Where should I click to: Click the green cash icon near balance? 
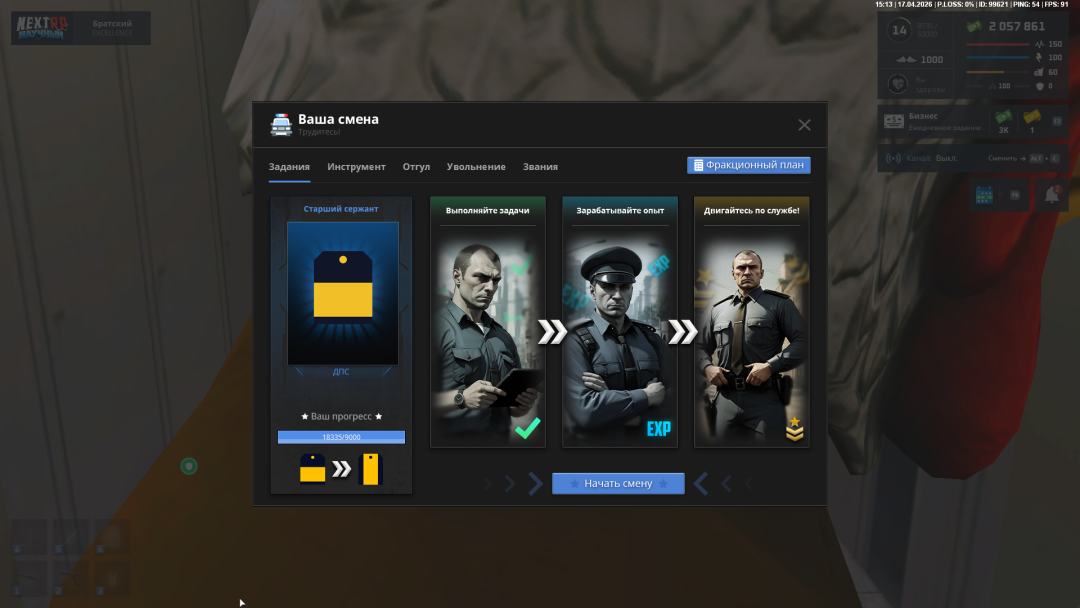973,27
